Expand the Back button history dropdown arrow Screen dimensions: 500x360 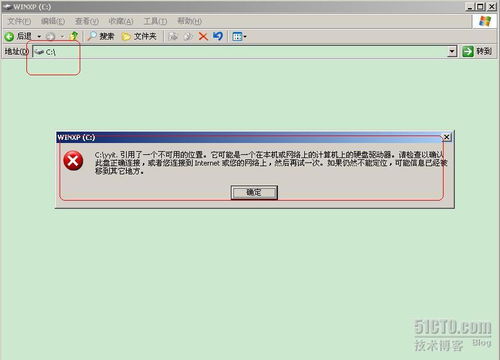39,36
